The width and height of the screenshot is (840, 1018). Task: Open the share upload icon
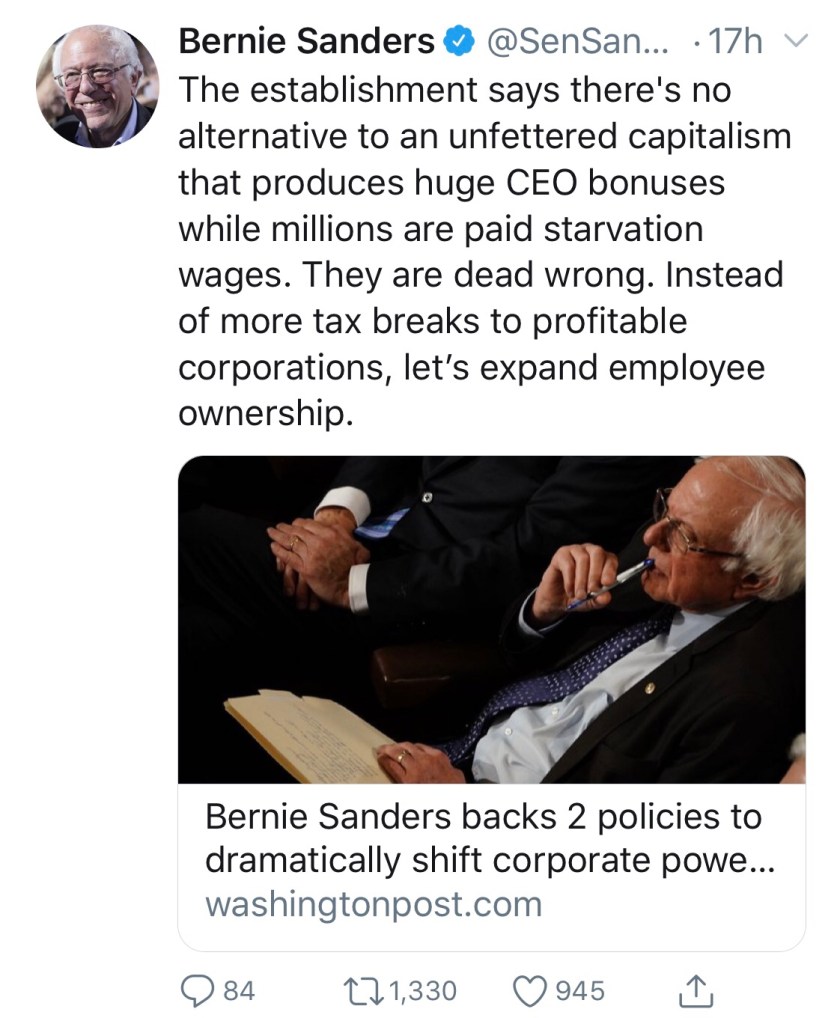point(695,991)
